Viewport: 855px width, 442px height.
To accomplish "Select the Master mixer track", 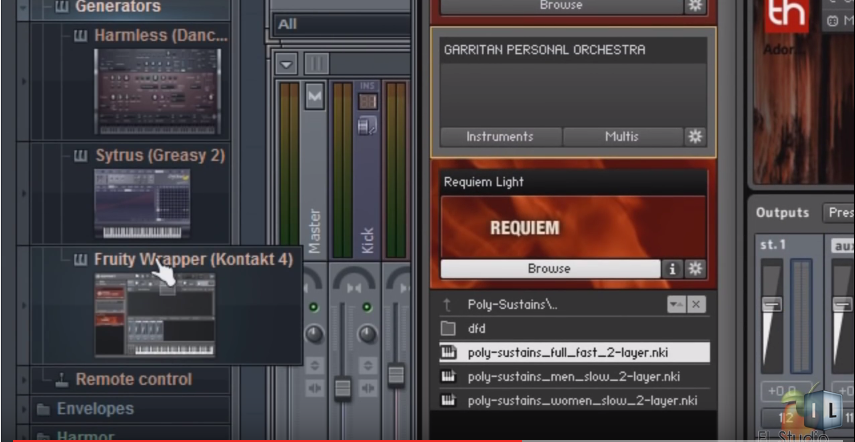I will point(315,231).
